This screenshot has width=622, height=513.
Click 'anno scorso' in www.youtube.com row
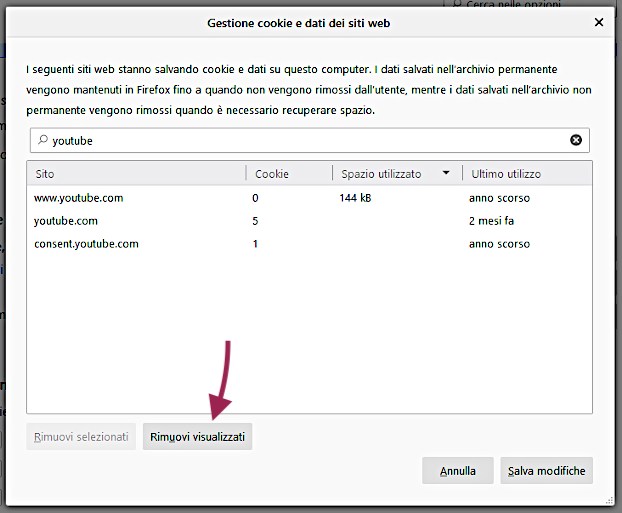click(499, 198)
